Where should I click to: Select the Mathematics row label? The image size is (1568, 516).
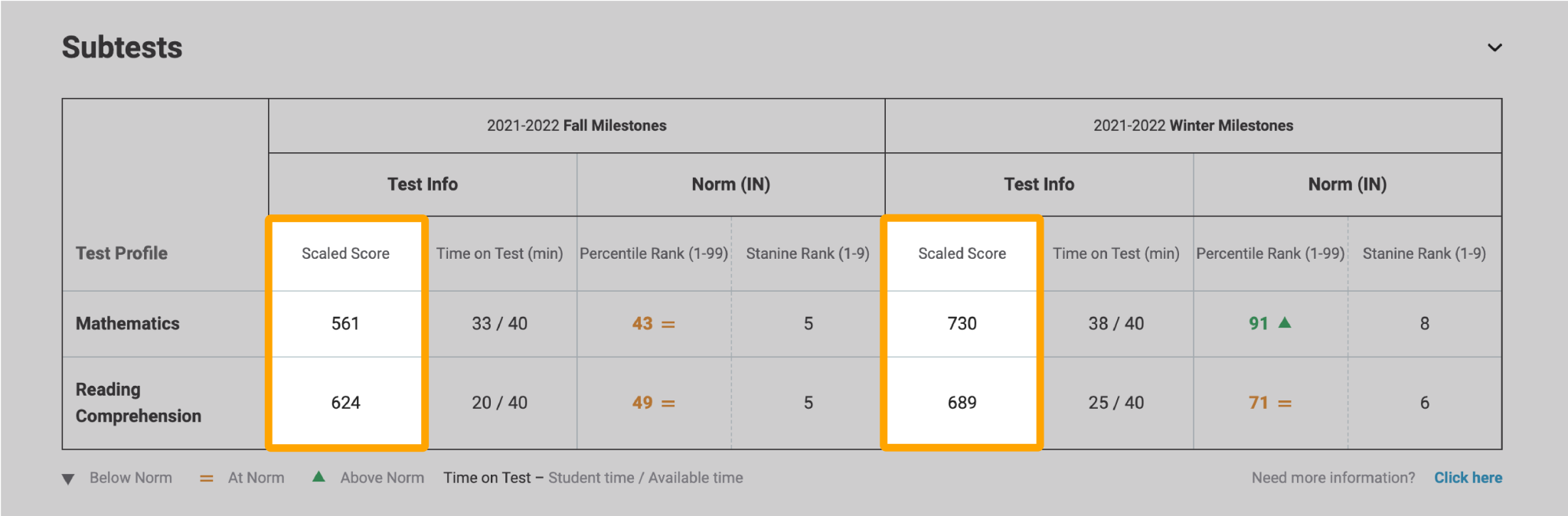point(127,323)
